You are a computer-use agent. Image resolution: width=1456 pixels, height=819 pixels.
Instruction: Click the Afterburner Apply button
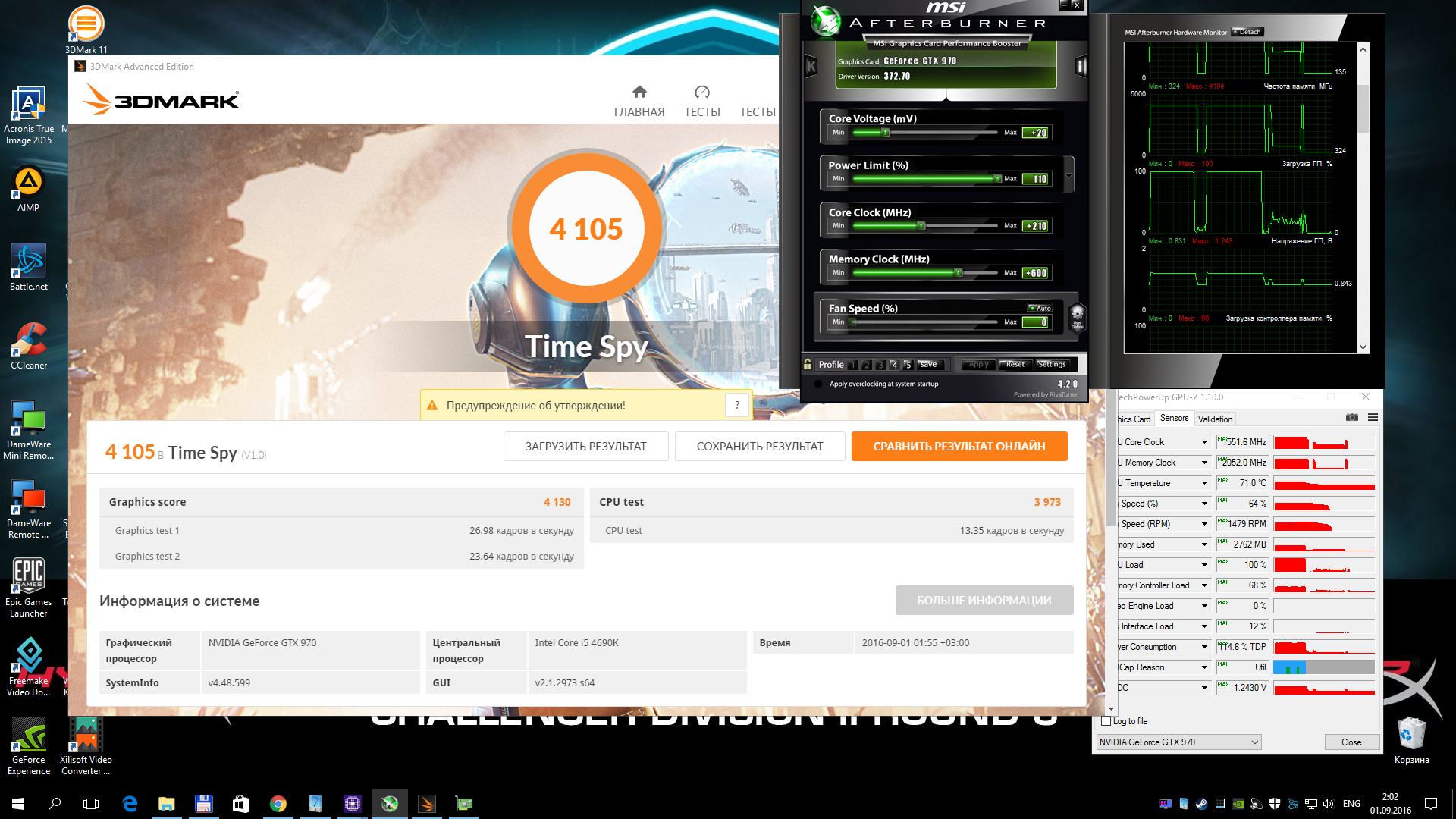click(978, 365)
